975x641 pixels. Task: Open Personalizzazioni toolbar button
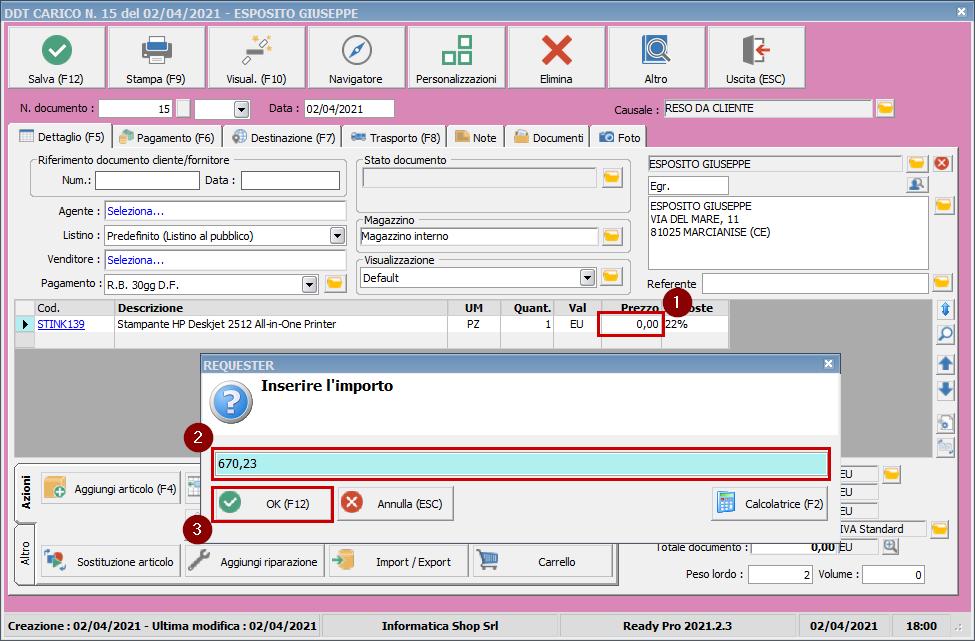point(456,57)
